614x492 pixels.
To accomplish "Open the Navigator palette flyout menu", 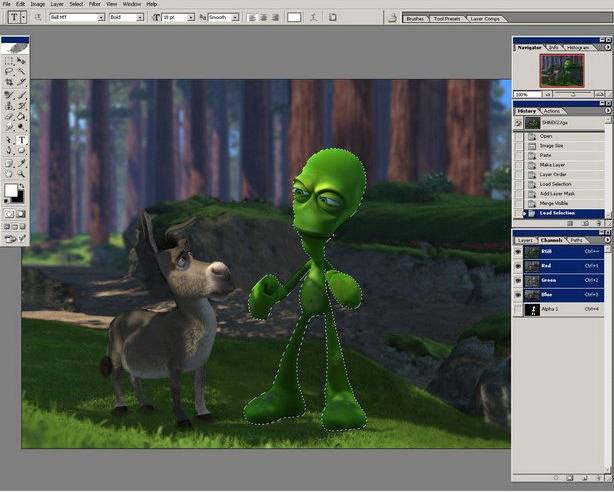I will pos(608,47).
